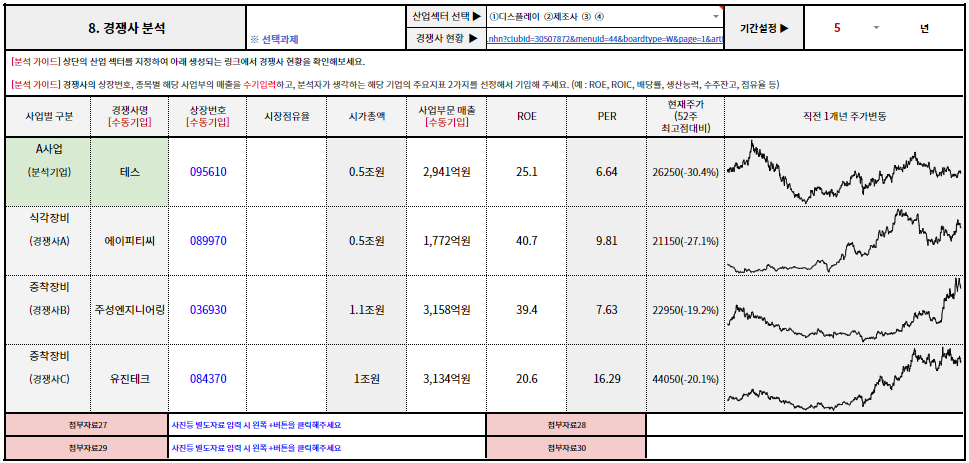The width and height of the screenshot is (969, 463).
Task: Select the 8. 경쟁사 분석 title cell
Action: [x=125, y=28]
